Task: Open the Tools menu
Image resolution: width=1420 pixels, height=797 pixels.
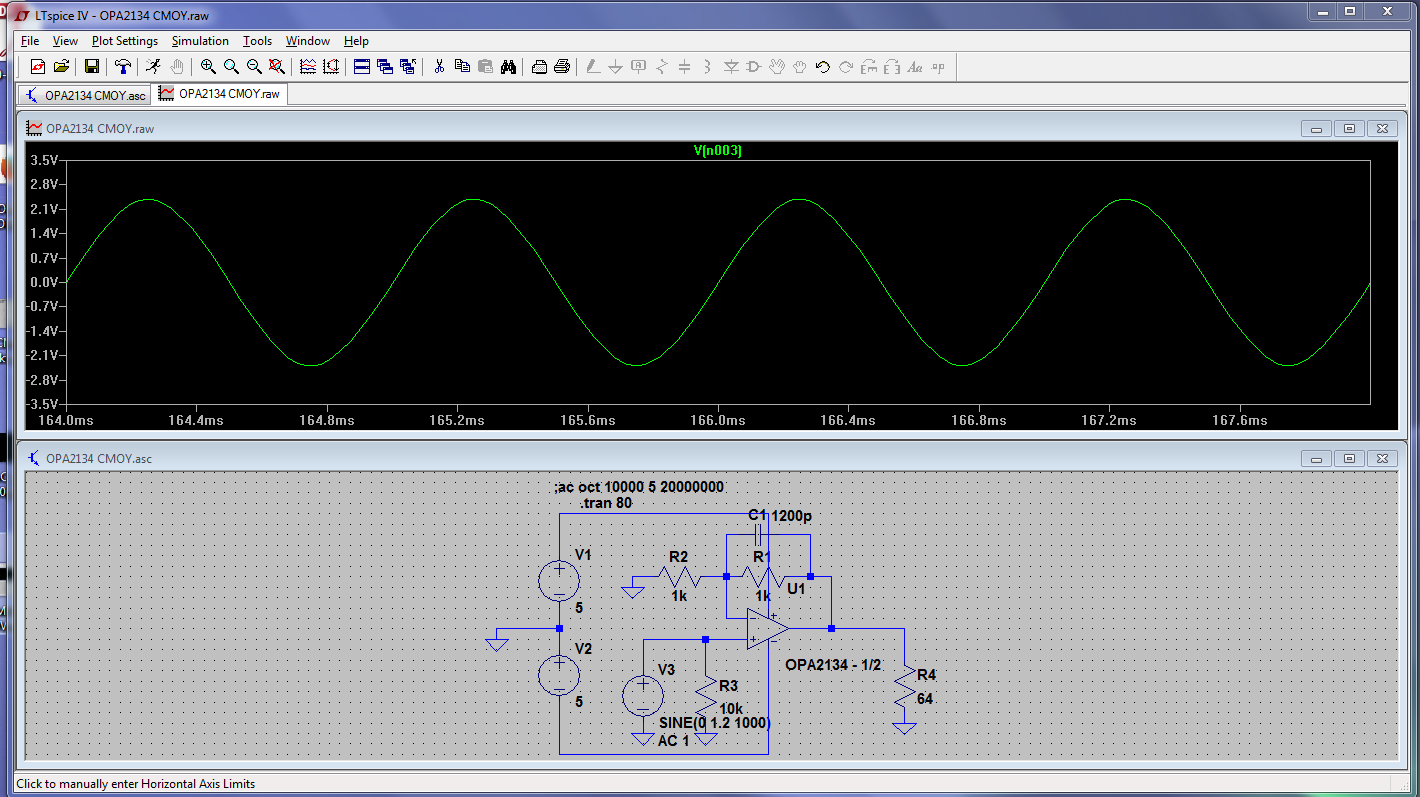Action: (x=257, y=41)
